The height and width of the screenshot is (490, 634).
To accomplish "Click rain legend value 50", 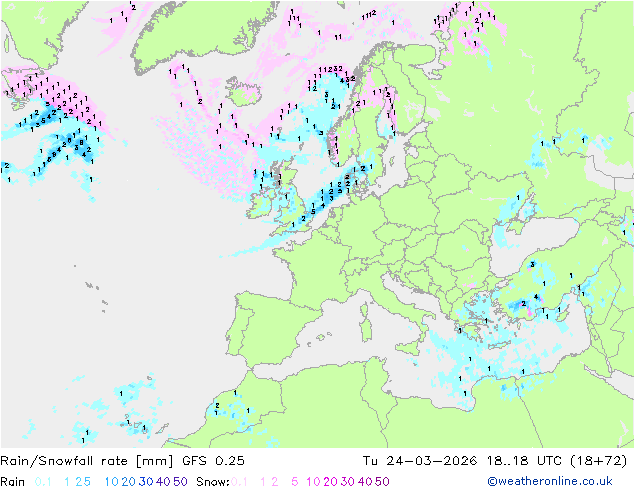I will point(180,482).
